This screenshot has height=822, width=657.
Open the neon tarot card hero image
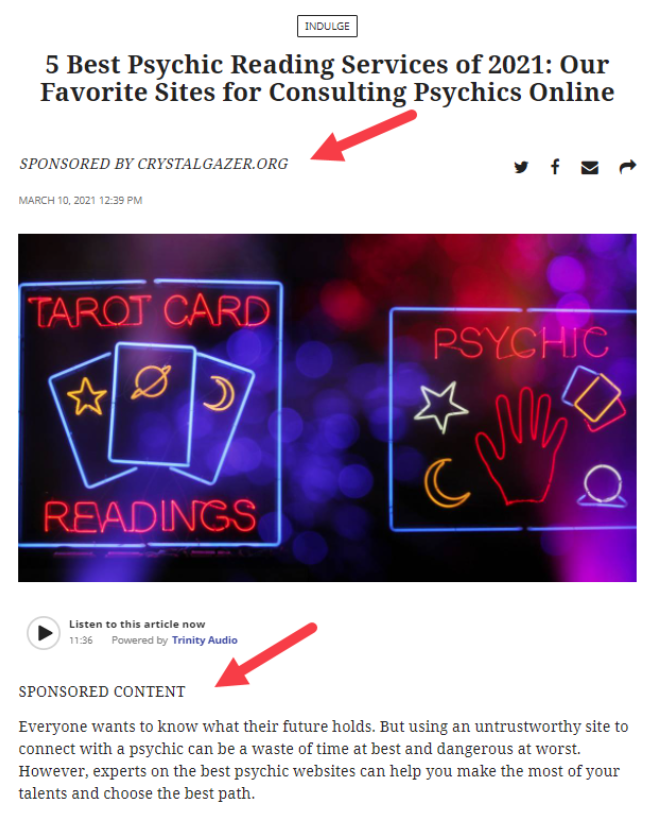coord(327,407)
